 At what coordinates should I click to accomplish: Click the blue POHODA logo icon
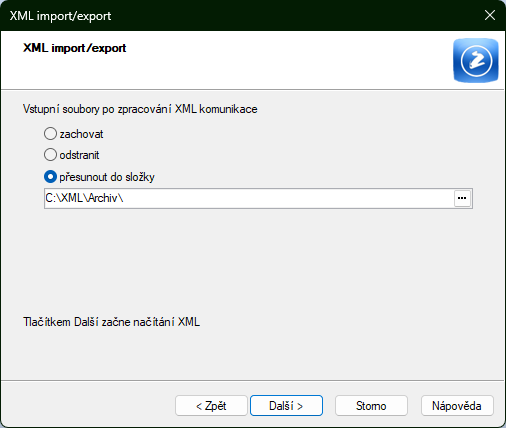[x=476, y=60]
